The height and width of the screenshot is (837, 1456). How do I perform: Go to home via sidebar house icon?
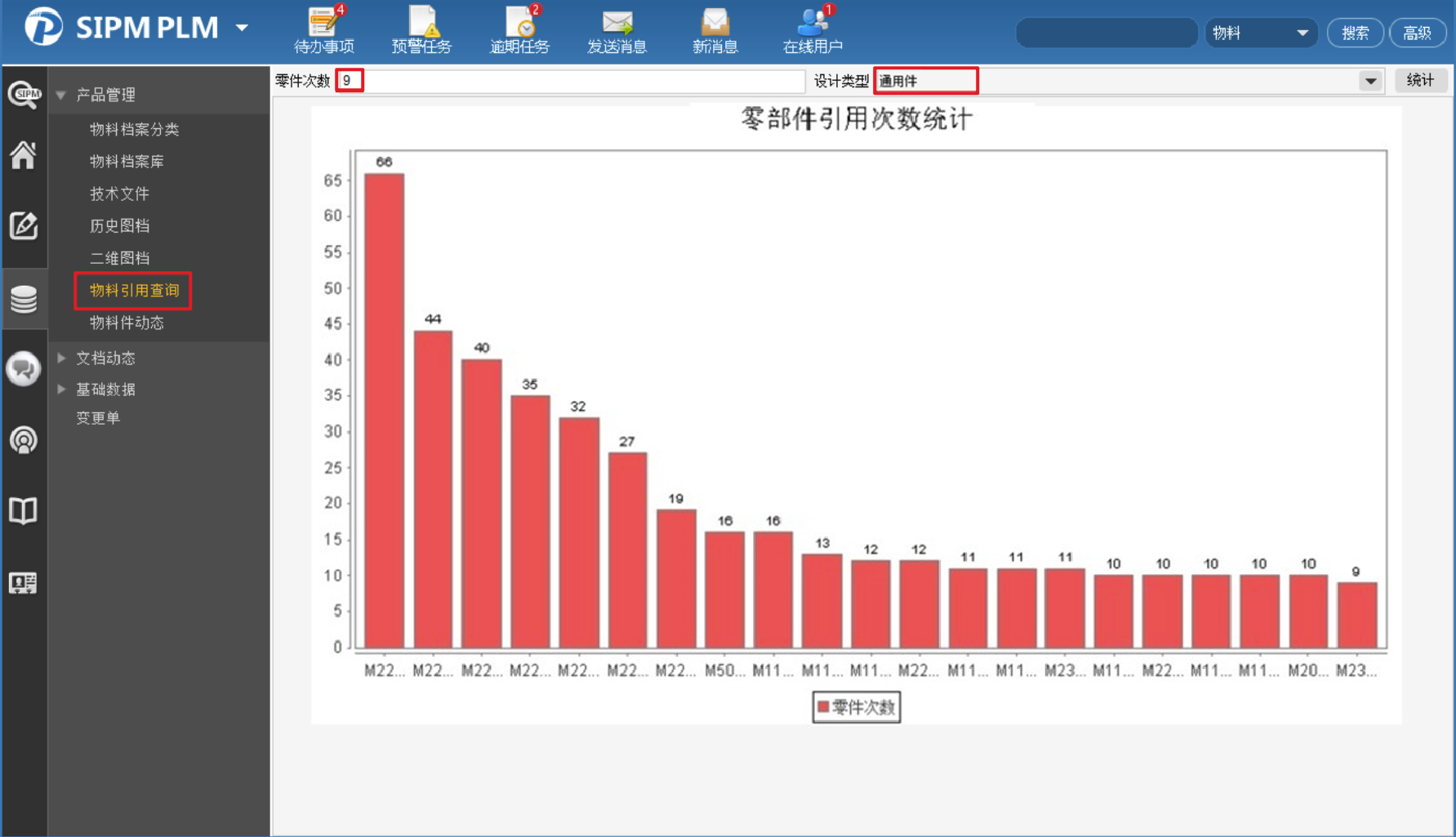(x=23, y=155)
